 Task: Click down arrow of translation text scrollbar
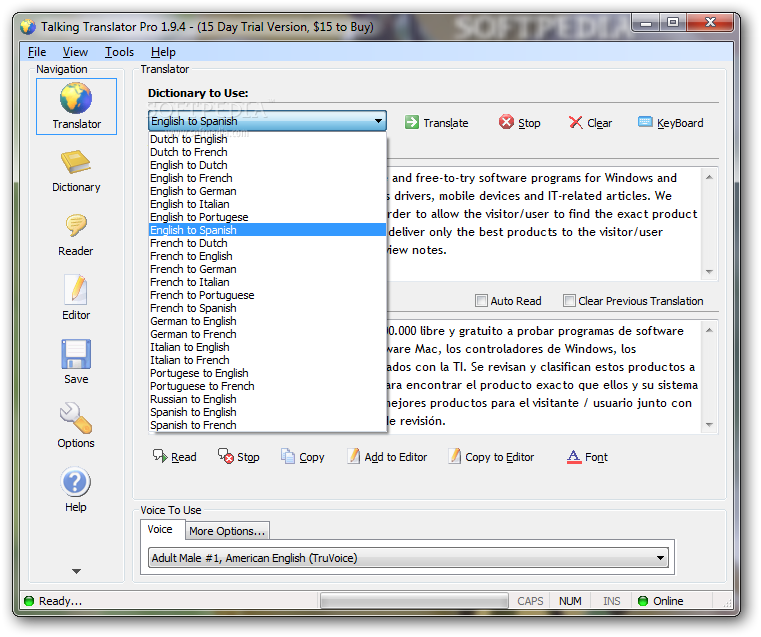click(x=709, y=425)
